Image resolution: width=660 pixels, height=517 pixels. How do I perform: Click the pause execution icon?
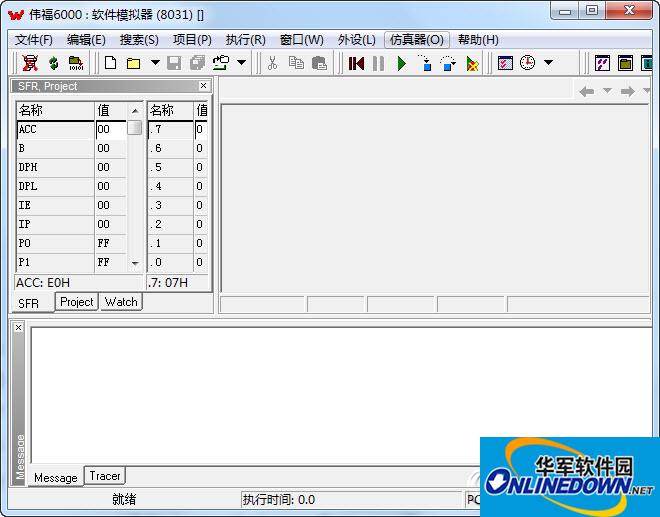coord(378,64)
